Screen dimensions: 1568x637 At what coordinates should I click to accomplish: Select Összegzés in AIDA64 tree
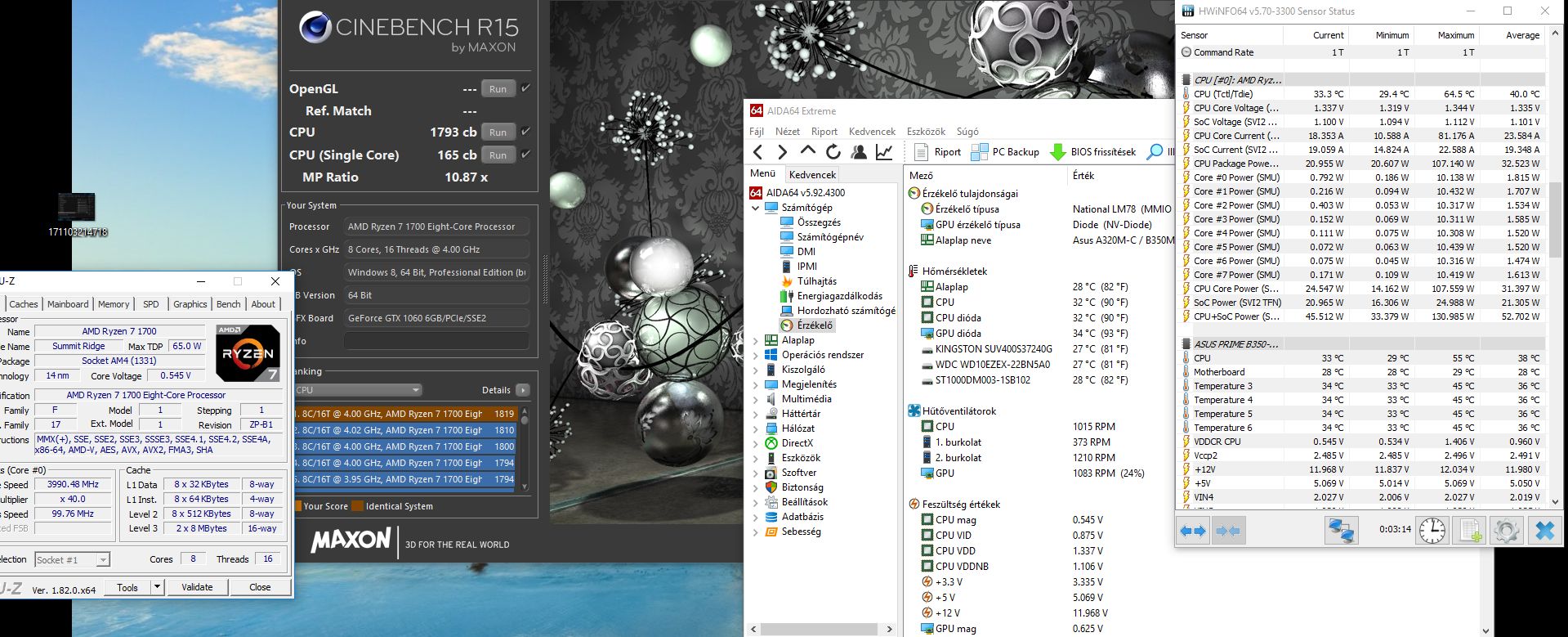click(819, 222)
